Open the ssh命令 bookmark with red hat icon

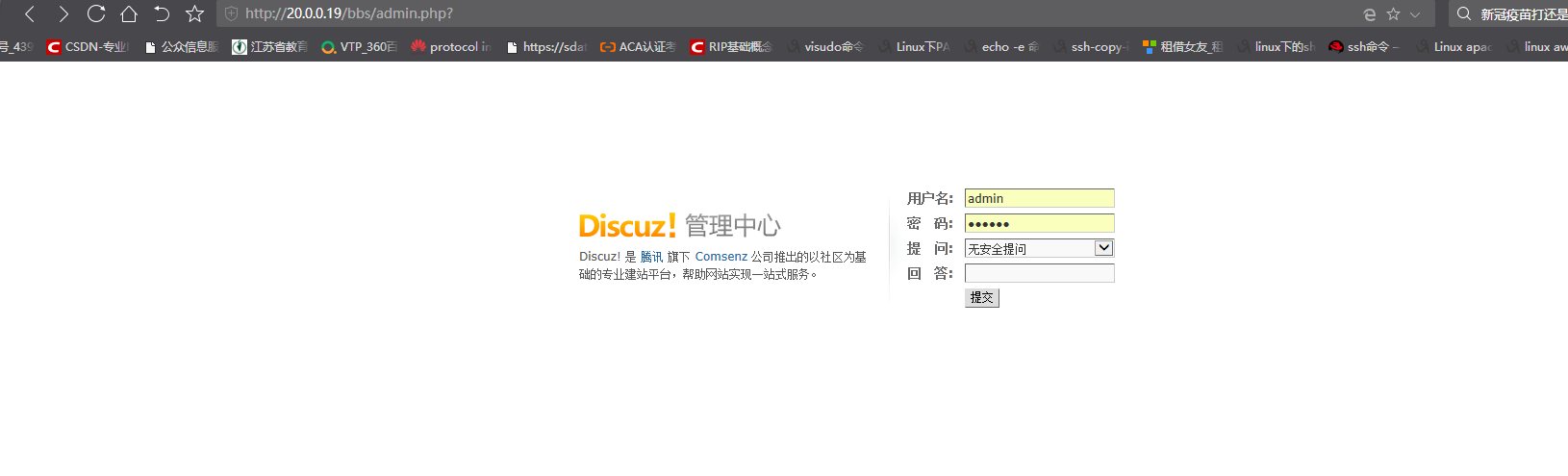tap(1364, 46)
